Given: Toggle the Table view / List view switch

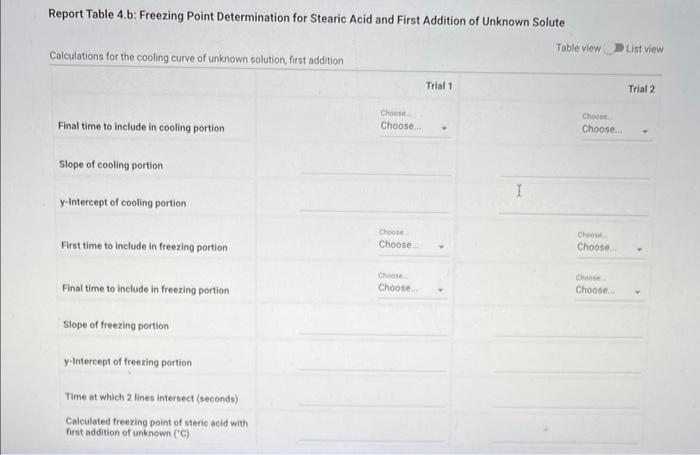Looking at the screenshot, I should click(615, 49).
